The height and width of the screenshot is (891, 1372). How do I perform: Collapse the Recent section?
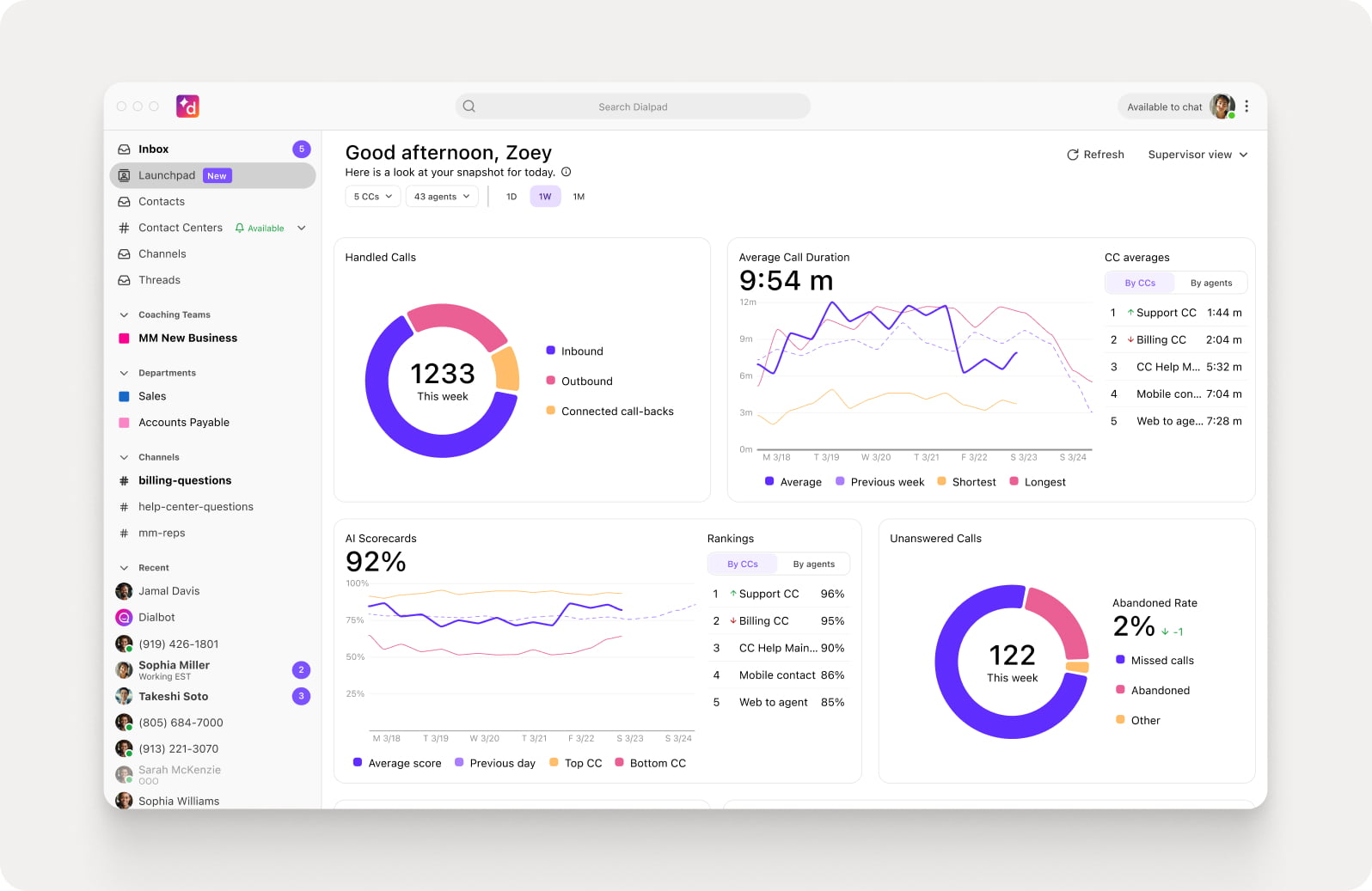124,568
